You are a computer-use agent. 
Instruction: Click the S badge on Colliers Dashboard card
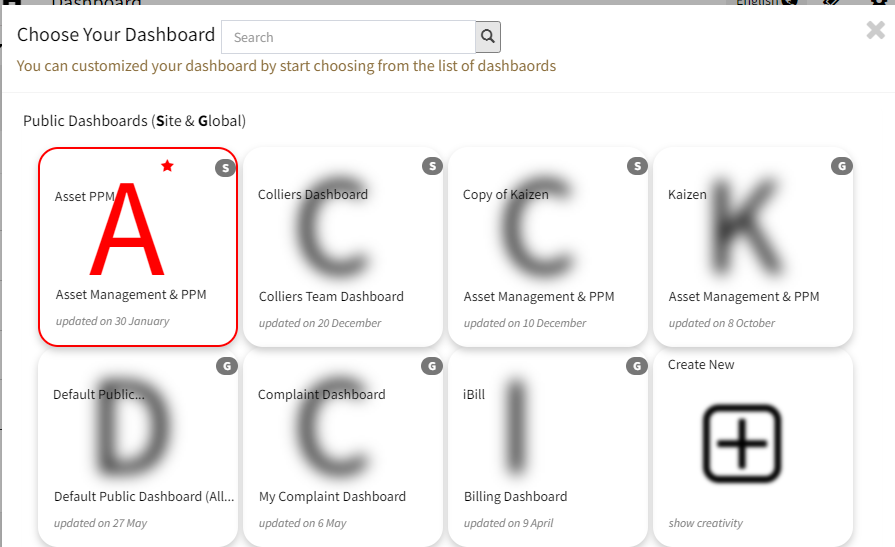(x=432, y=166)
